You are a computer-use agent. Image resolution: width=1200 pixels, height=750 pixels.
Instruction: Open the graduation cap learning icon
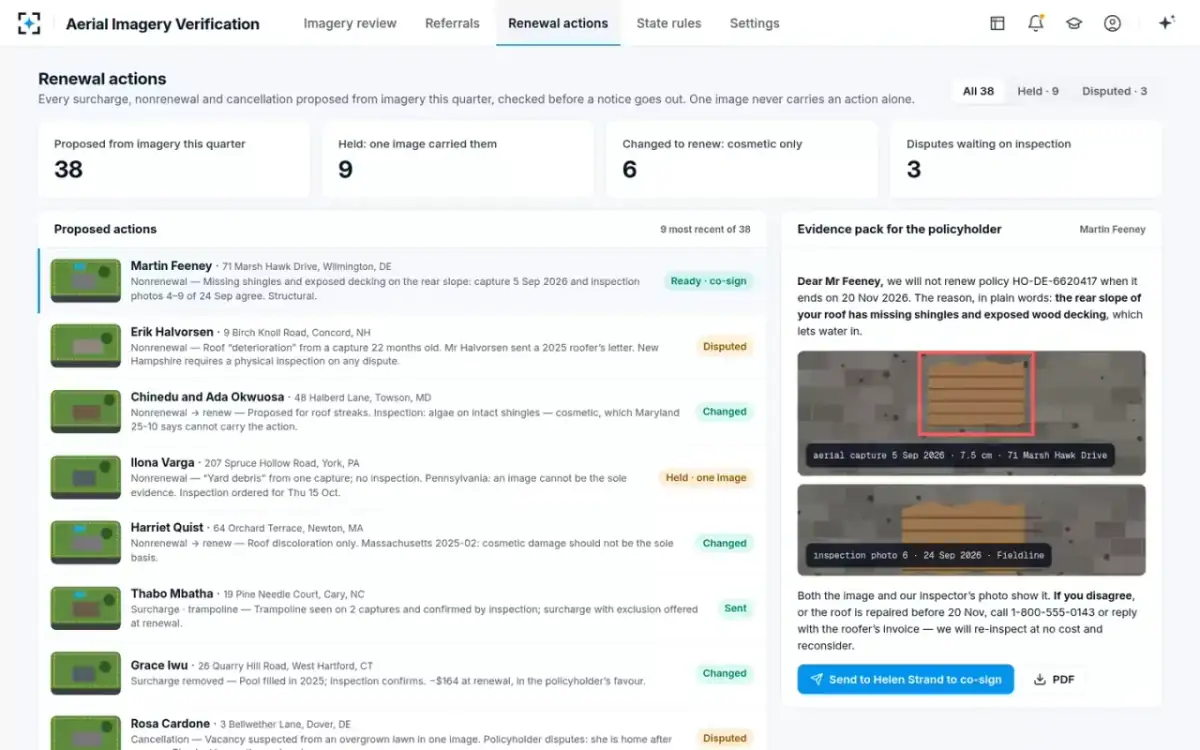coord(1074,23)
